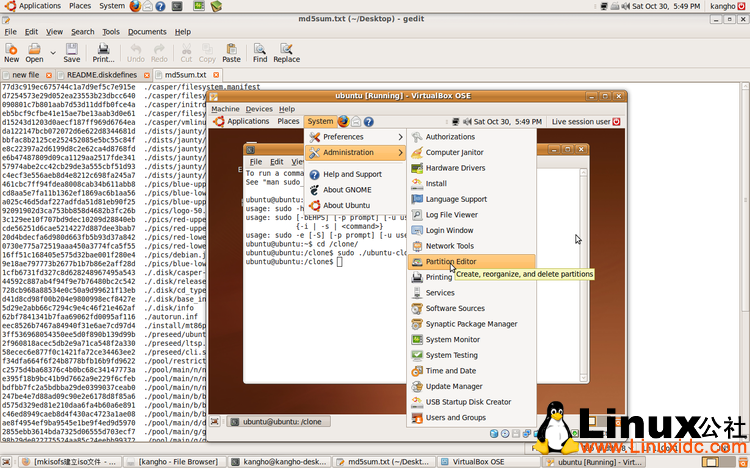Open gedit File menu
The image size is (750, 468).
click(11, 32)
